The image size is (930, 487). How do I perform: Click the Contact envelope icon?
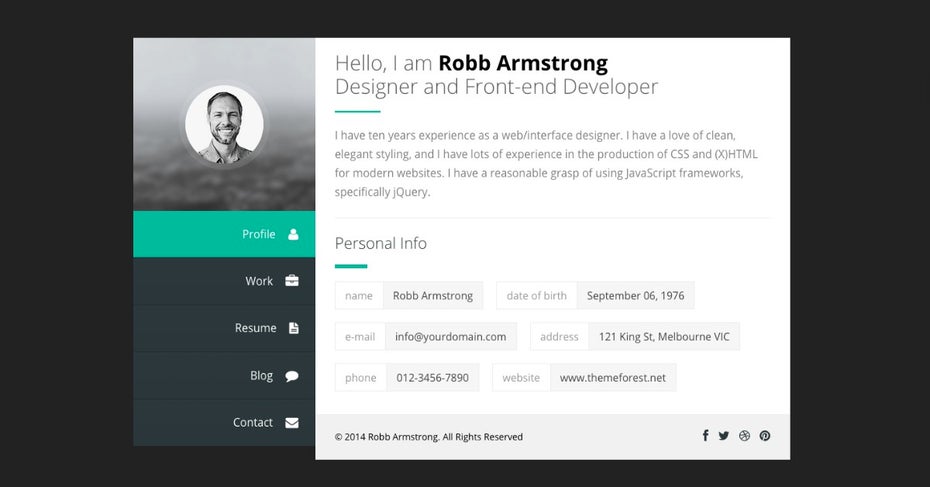coord(292,423)
